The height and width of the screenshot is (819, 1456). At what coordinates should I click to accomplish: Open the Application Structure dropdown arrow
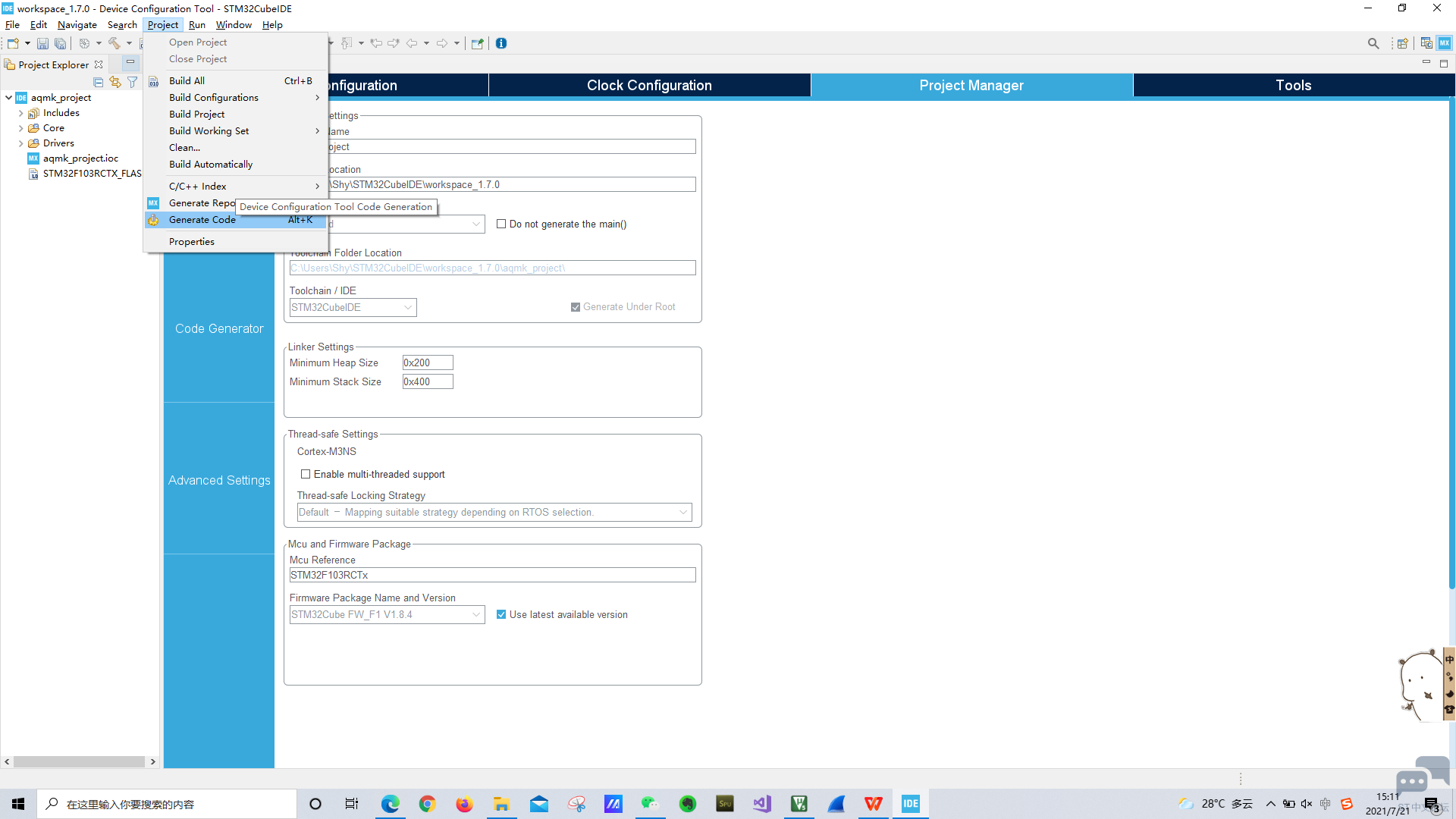click(476, 224)
